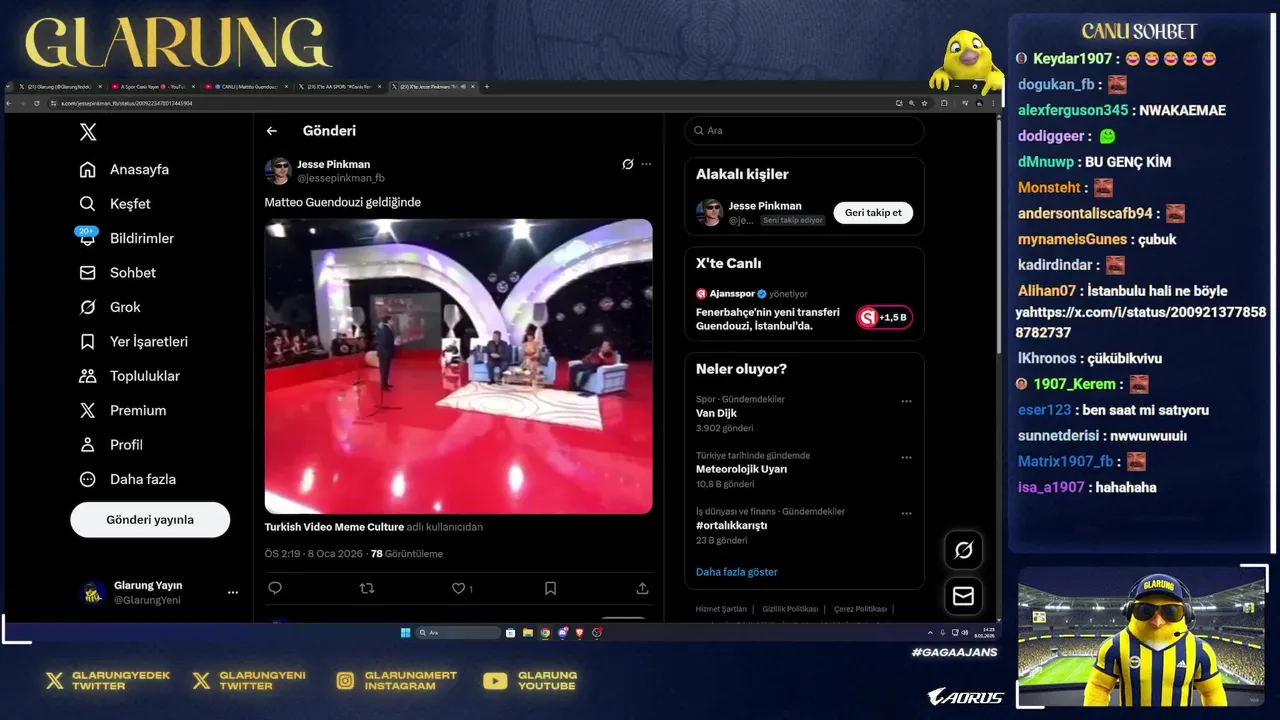The height and width of the screenshot is (720, 1280).
Task: Open Grok from the sidebar
Action: (x=110, y=307)
